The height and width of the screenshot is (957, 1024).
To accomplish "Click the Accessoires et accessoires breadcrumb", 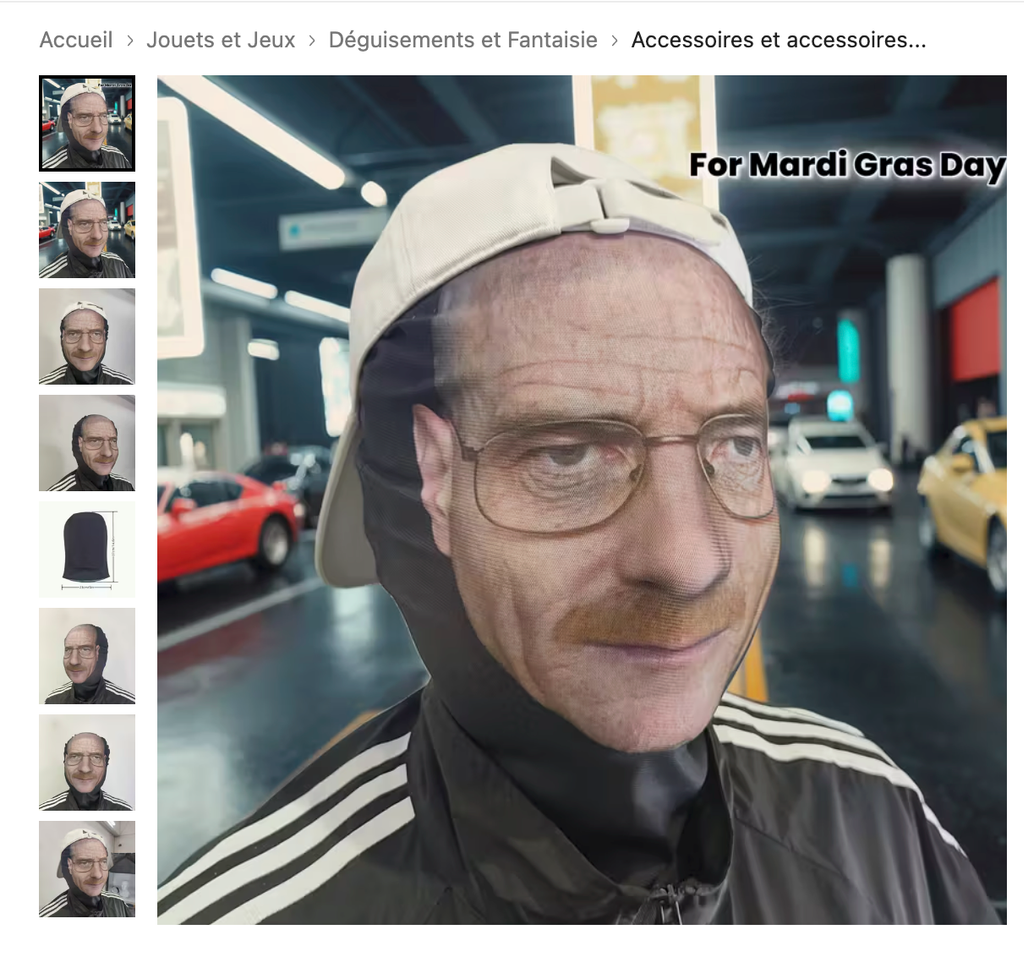I will click(778, 40).
